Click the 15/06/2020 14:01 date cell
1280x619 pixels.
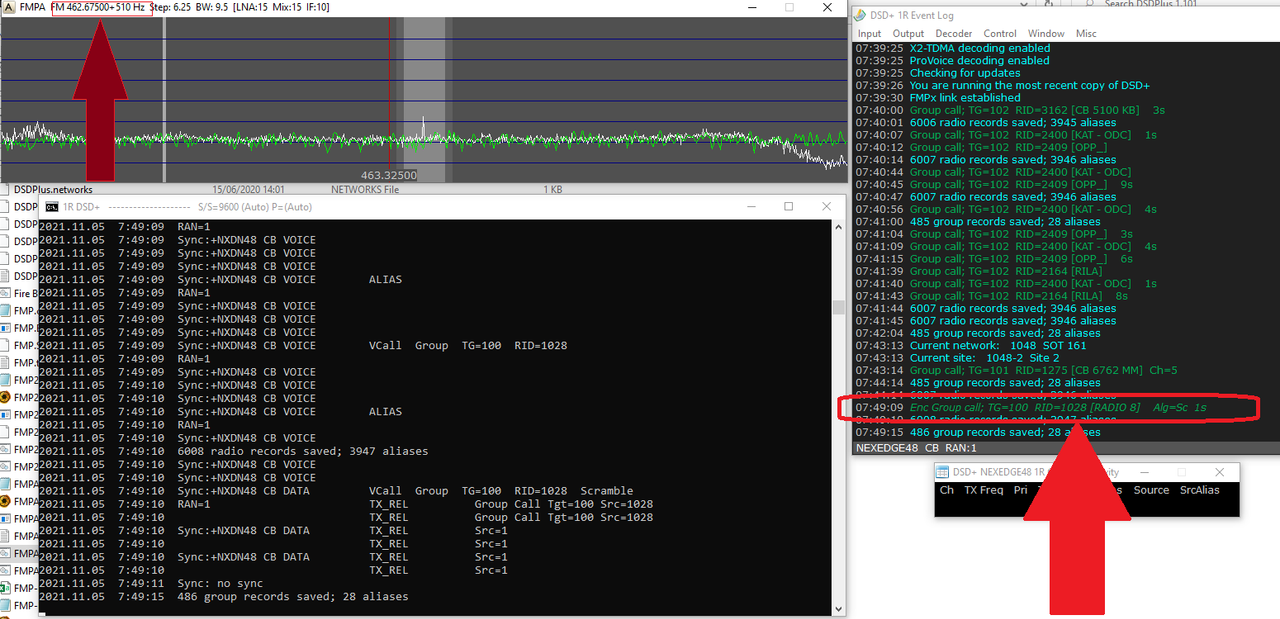[249, 189]
